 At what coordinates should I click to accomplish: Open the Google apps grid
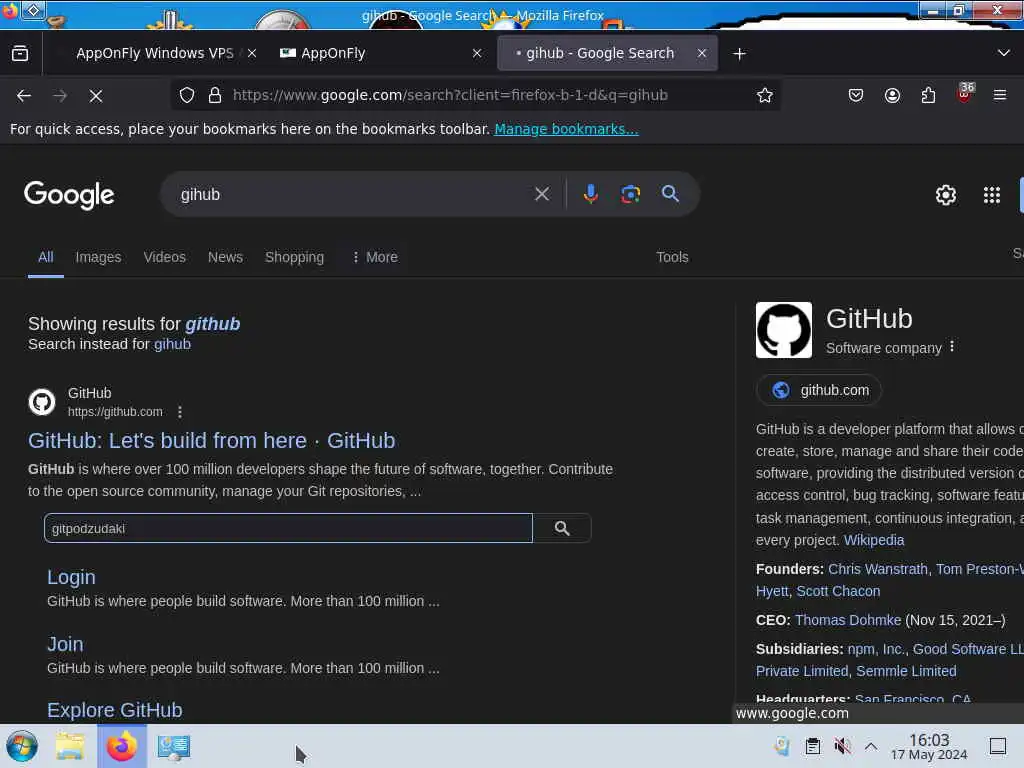click(991, 195)
